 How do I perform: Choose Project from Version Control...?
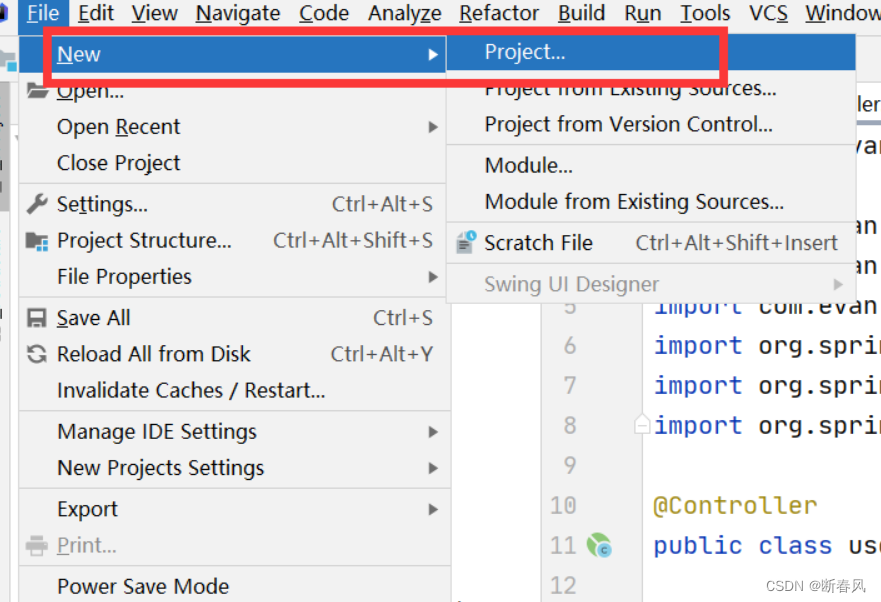(x=628, y=124)
